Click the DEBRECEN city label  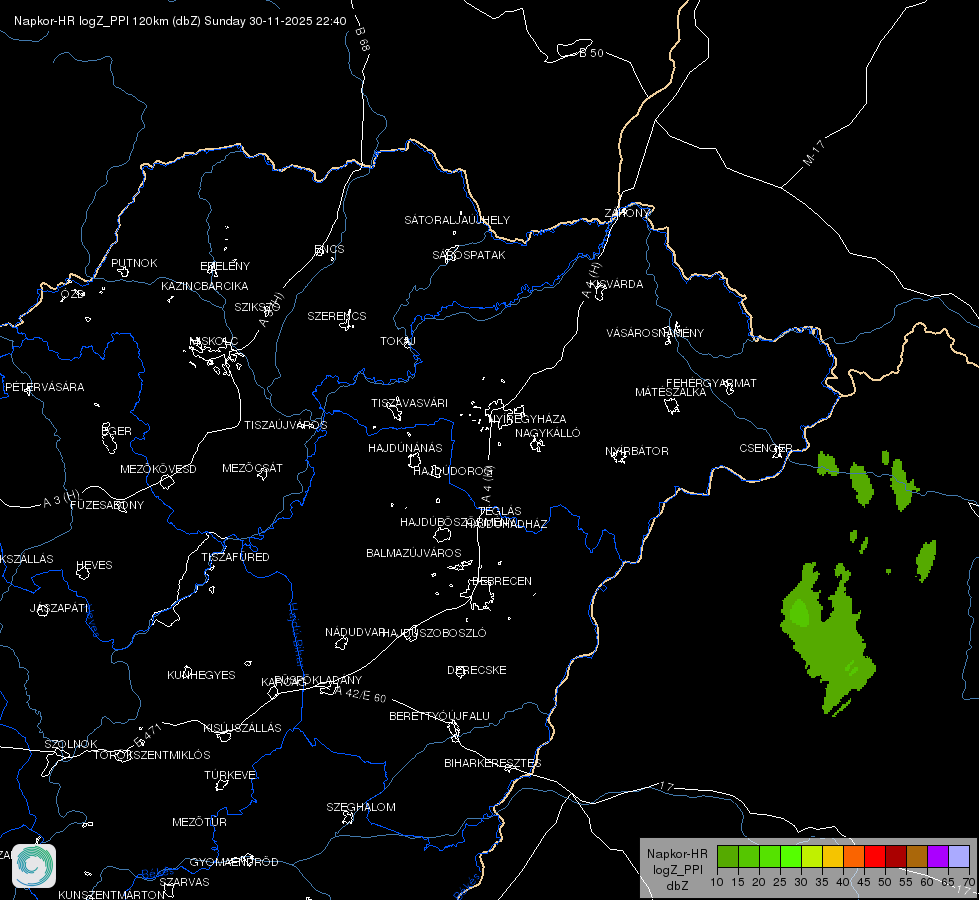coord(501,581)
